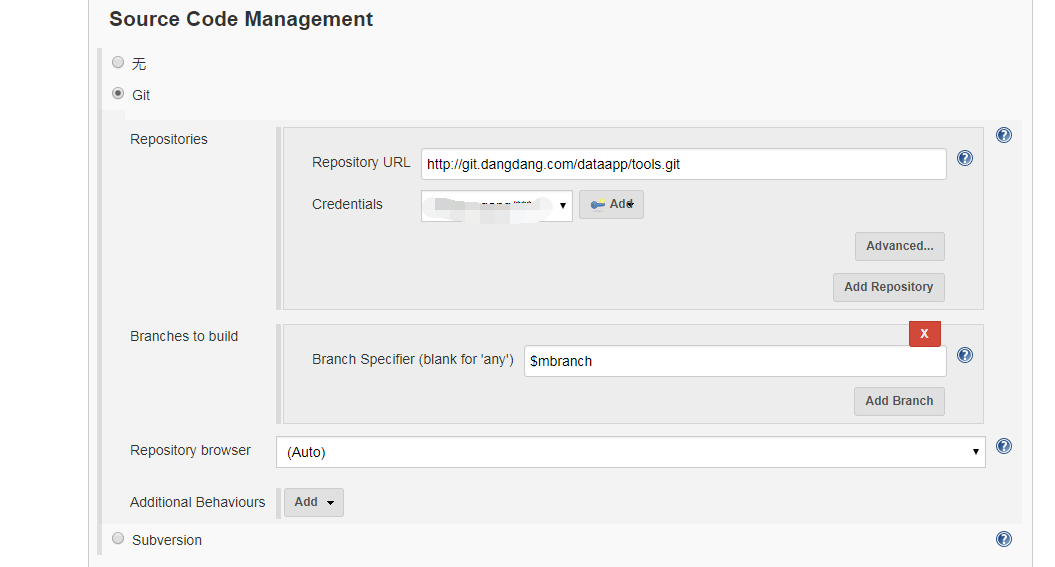The width and height of the screenshot is (1055, 567).
Task: Open help icon next to Subversion
Action: 1004,539
